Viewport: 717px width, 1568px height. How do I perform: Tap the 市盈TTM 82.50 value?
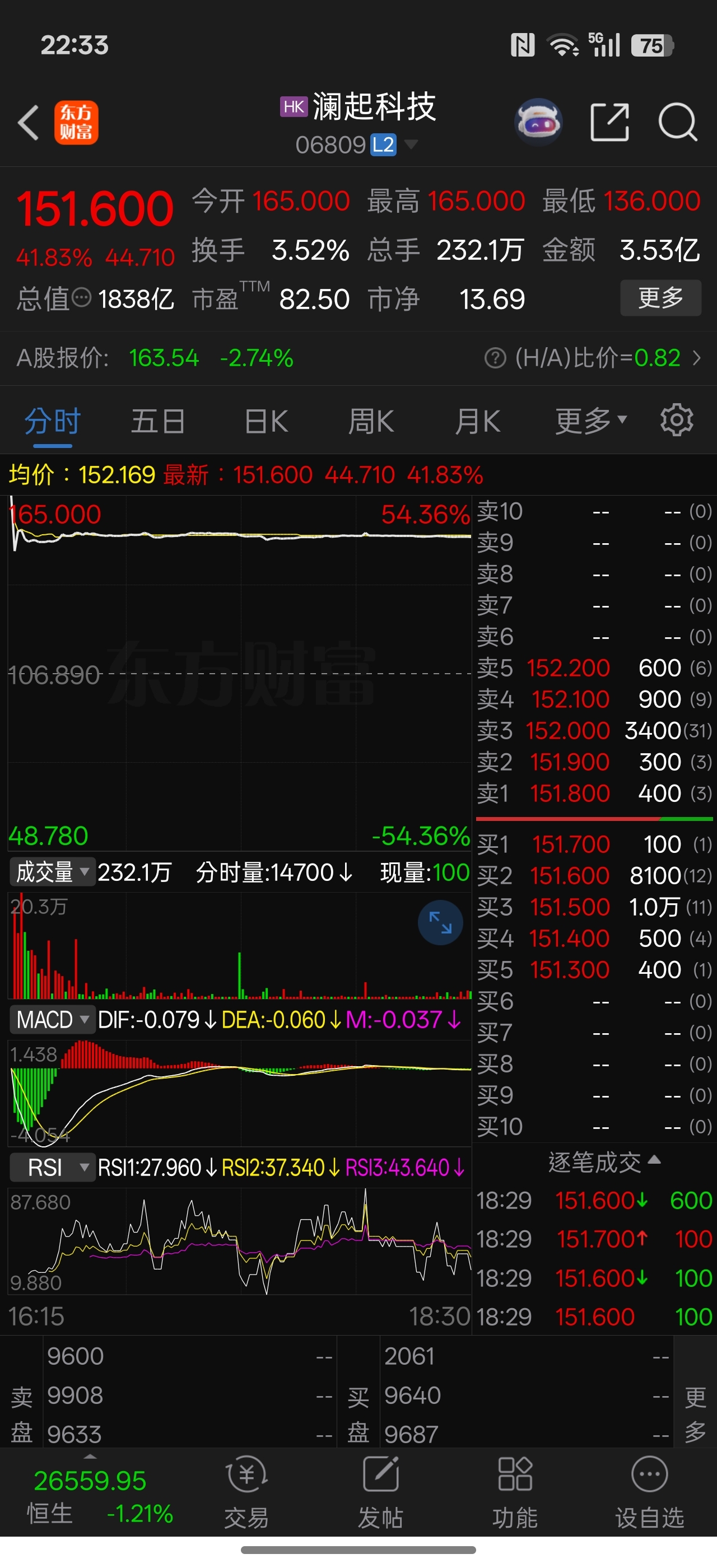[x=314, y=299]
